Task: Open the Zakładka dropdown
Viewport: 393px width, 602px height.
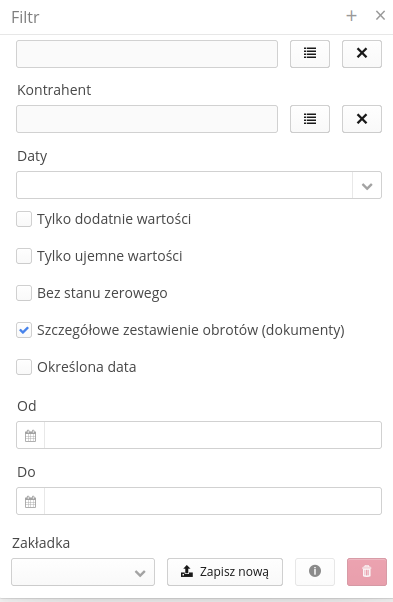Action: point(83,572)
